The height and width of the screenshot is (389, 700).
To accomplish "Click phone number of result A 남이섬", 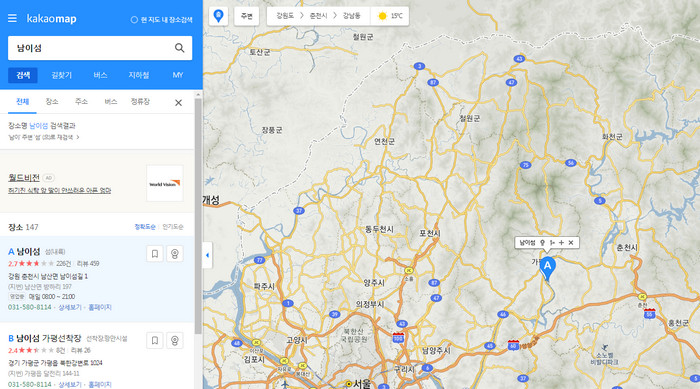I will pyautogui.click(x=29, y=307).
